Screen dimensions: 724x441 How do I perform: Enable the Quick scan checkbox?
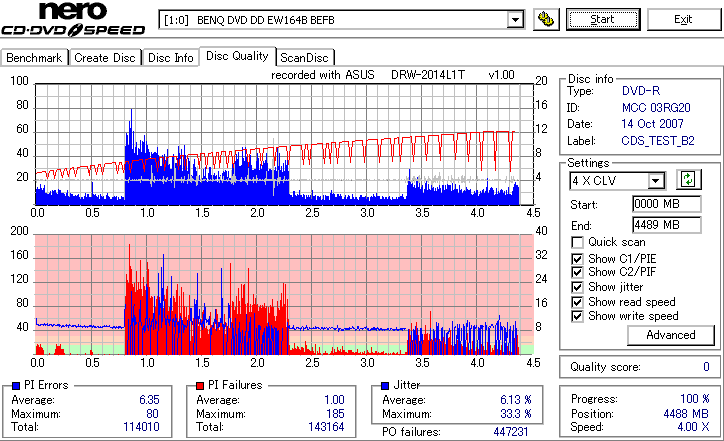(577, 242)
